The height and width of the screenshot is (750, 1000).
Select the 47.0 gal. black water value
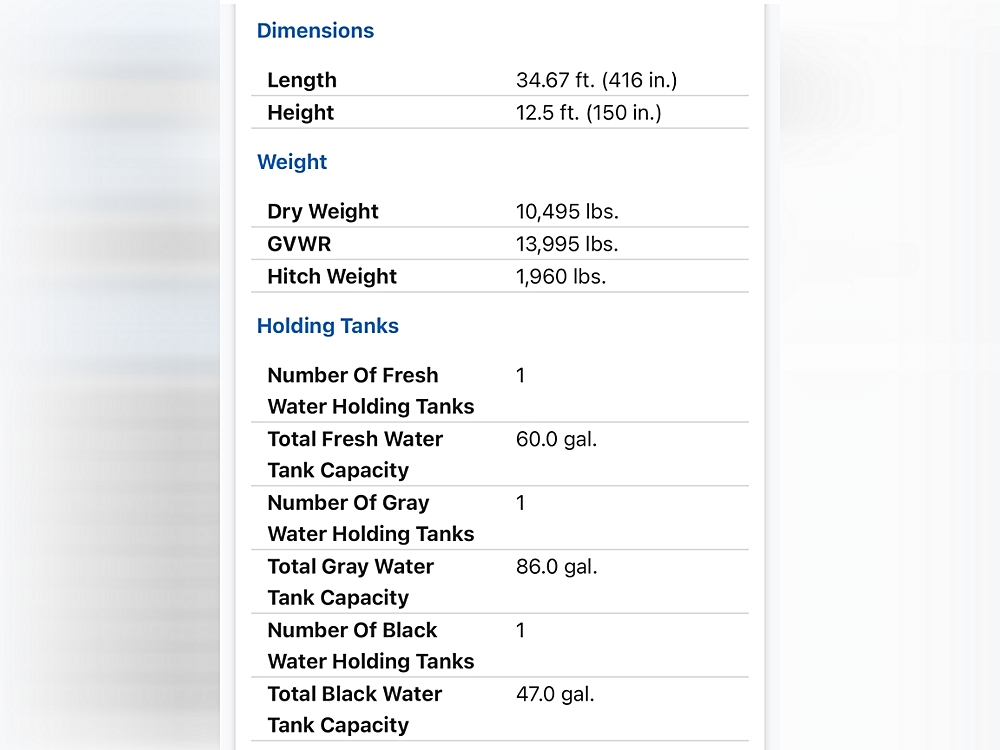pos(555,694)
